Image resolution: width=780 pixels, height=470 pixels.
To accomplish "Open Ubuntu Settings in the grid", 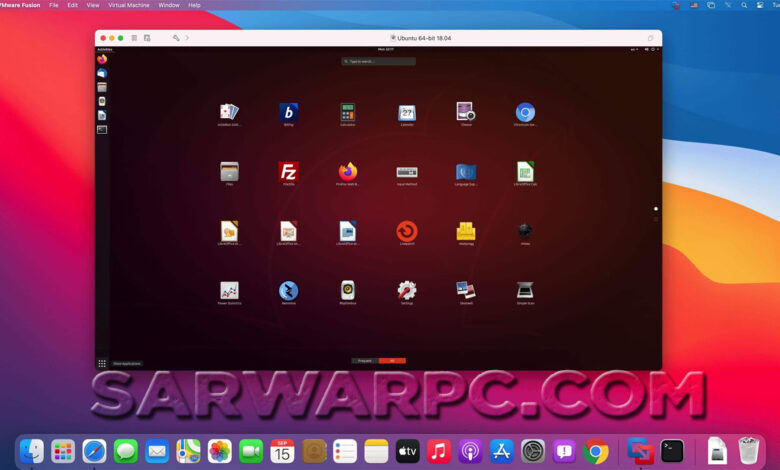I will [407, 290].
